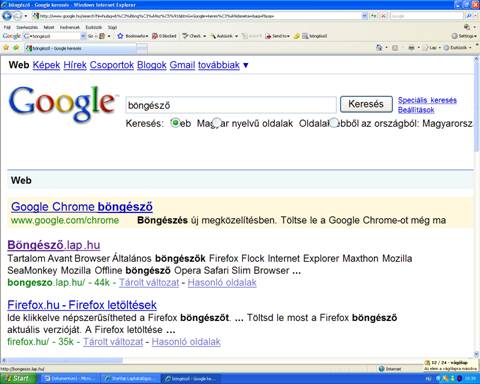
Task: Click the Windows Start button
Action: [18, 379]
